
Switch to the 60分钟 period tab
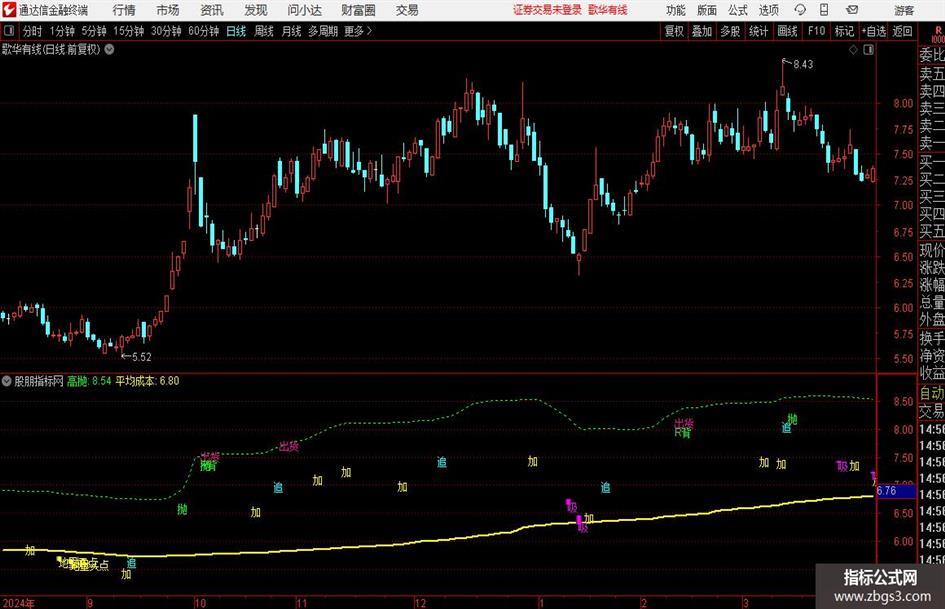point(204,31)
